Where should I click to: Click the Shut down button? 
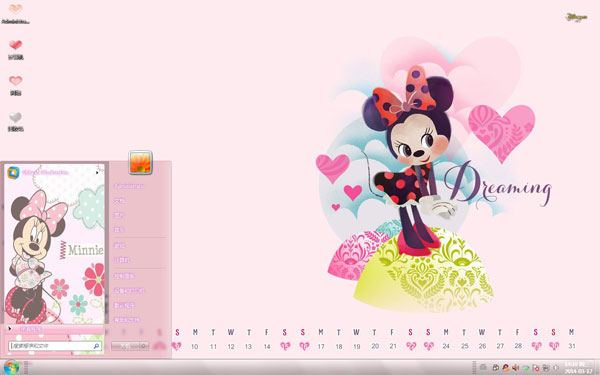[125, 346]
